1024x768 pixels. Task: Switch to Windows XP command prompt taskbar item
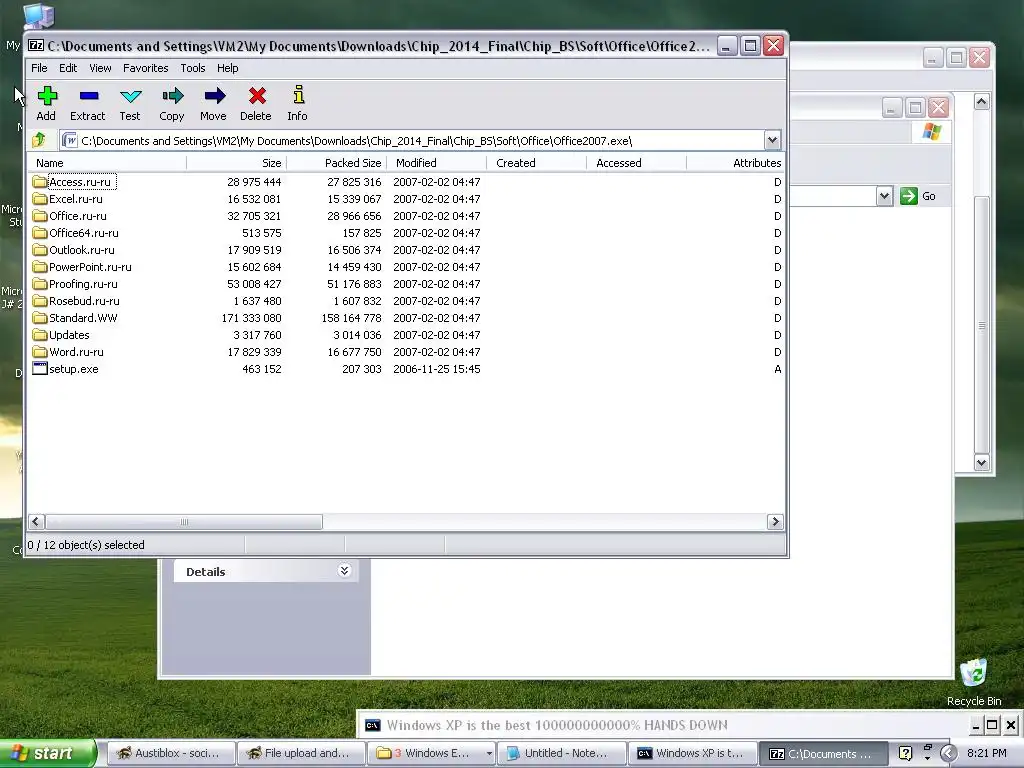[690, 754]
